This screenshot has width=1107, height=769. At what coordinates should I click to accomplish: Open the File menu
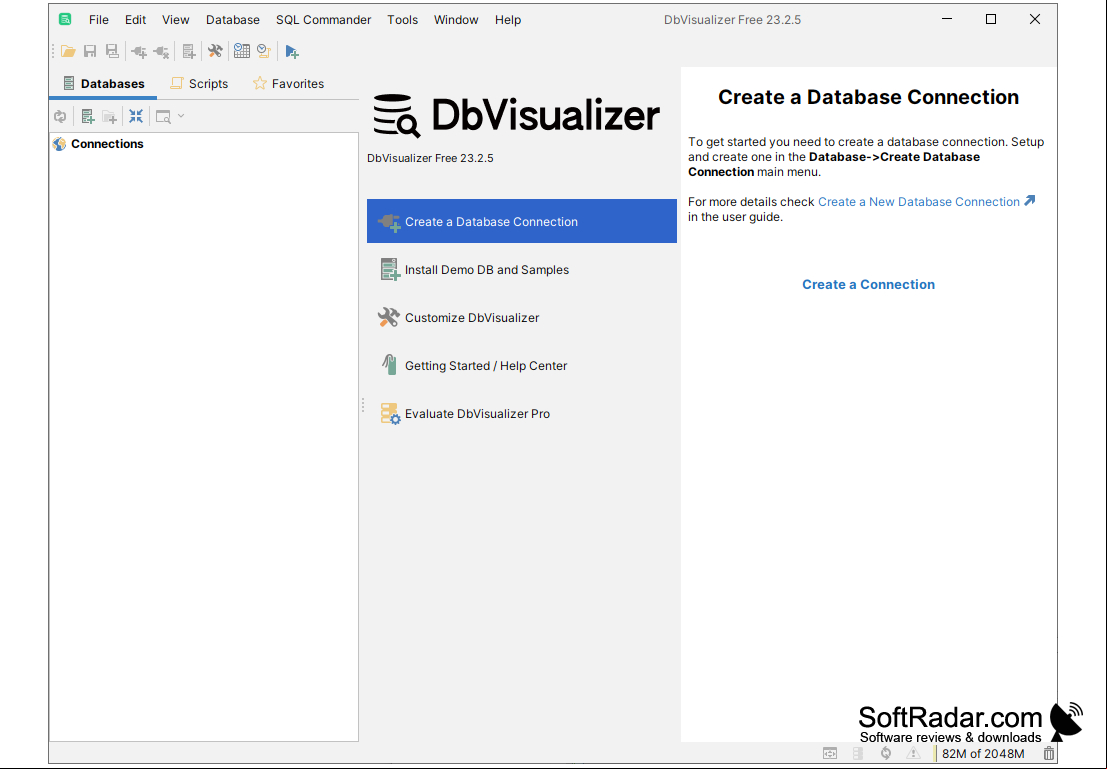tap(99, 20)
